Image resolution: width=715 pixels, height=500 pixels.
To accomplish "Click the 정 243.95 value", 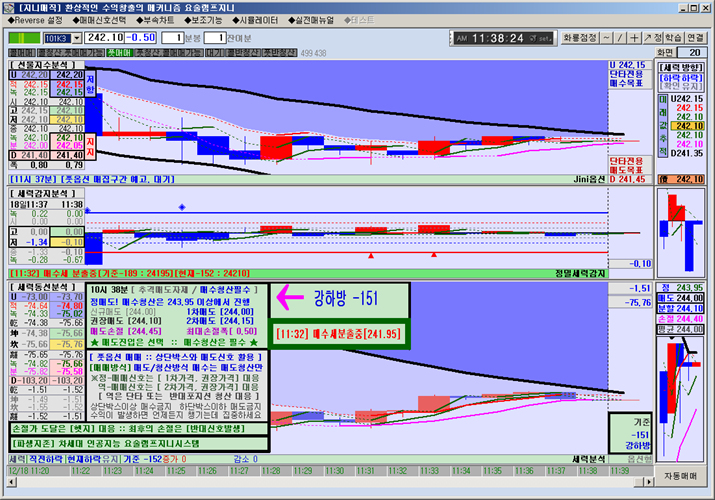I will pyautogui.click(x=680, y=288).
